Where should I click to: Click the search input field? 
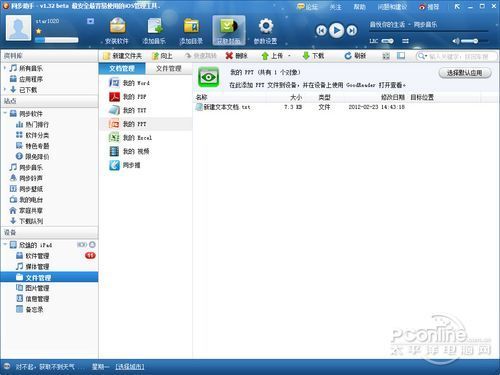pos(459,56)
